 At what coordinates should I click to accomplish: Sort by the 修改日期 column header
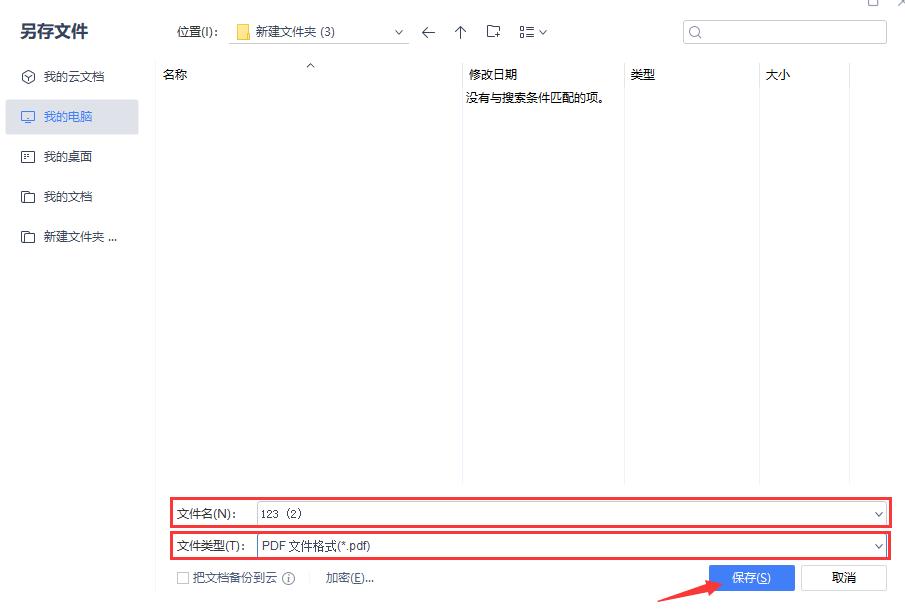pos(493,74)
